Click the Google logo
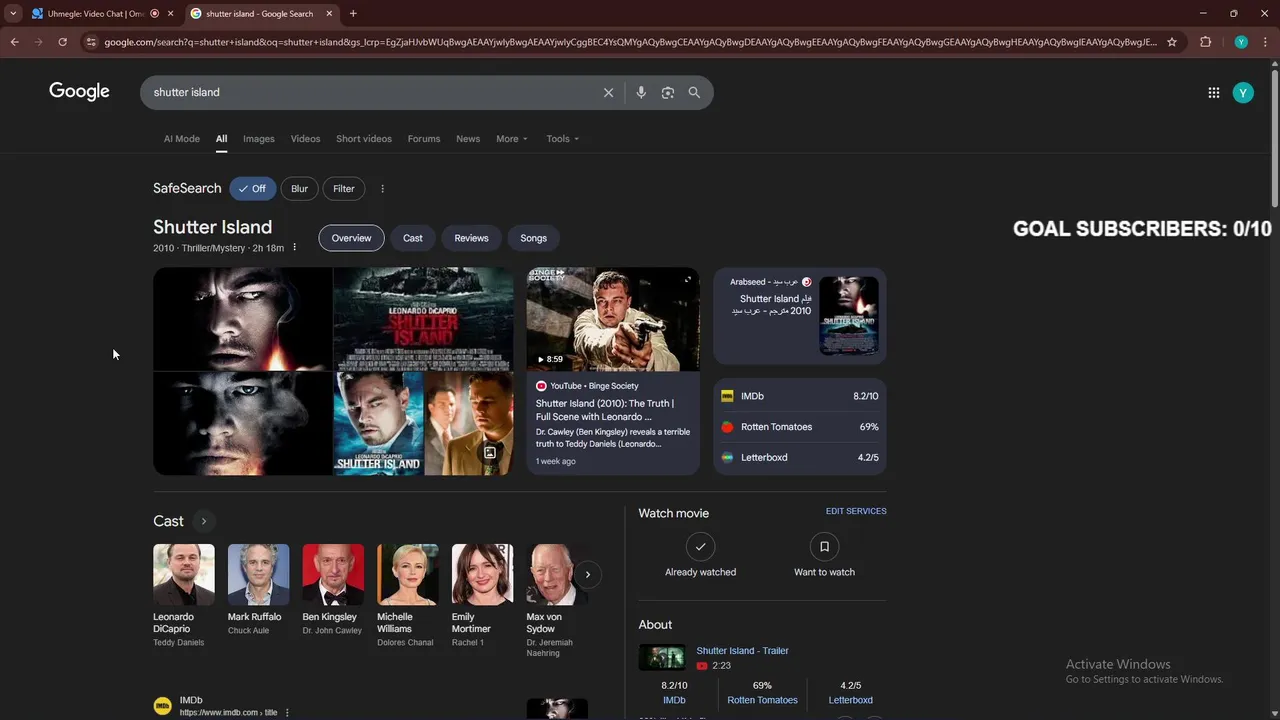Screen dimensions: 1280x720 click(79, 92)
